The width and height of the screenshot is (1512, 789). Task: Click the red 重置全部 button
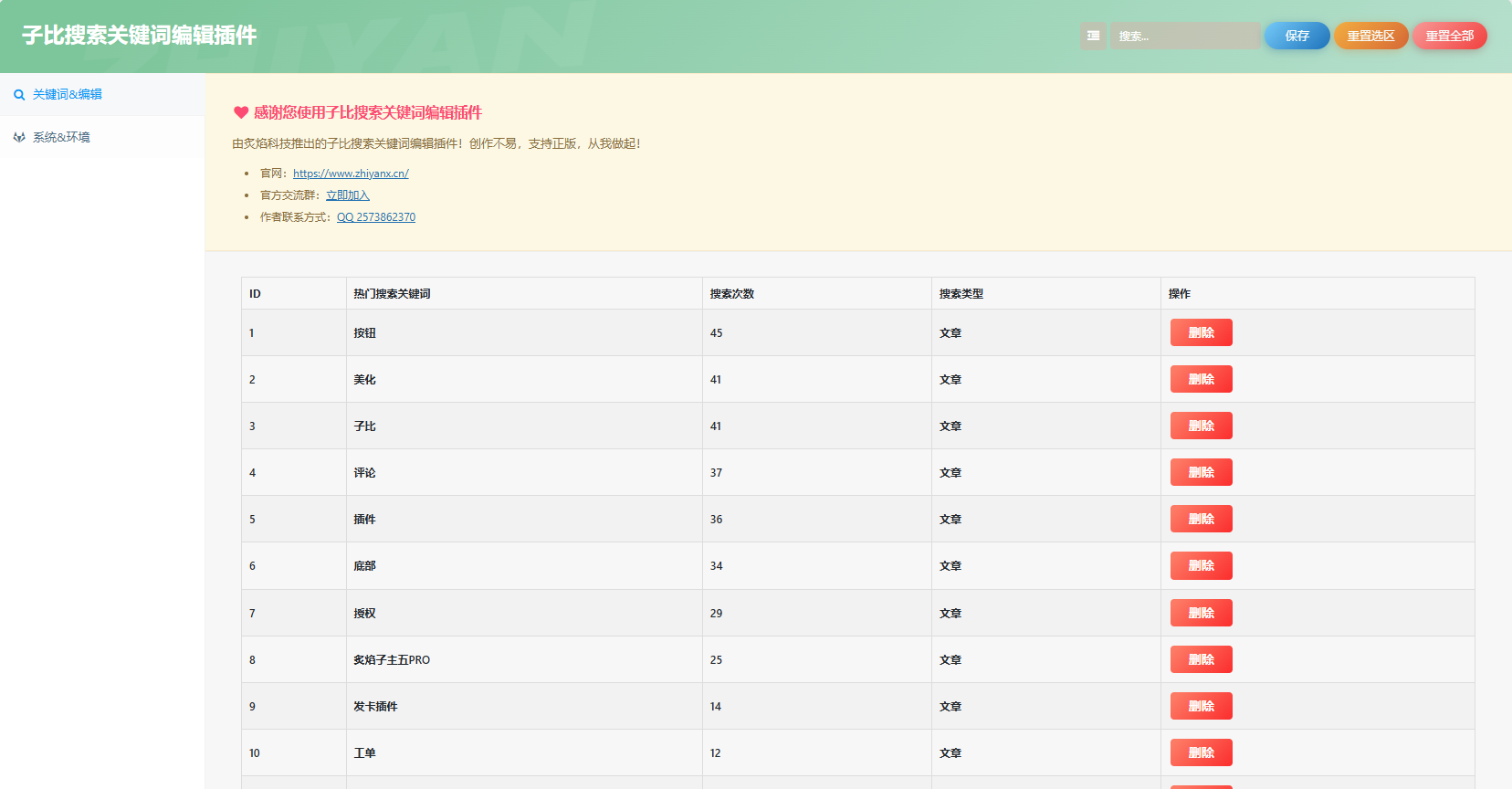1449,36
